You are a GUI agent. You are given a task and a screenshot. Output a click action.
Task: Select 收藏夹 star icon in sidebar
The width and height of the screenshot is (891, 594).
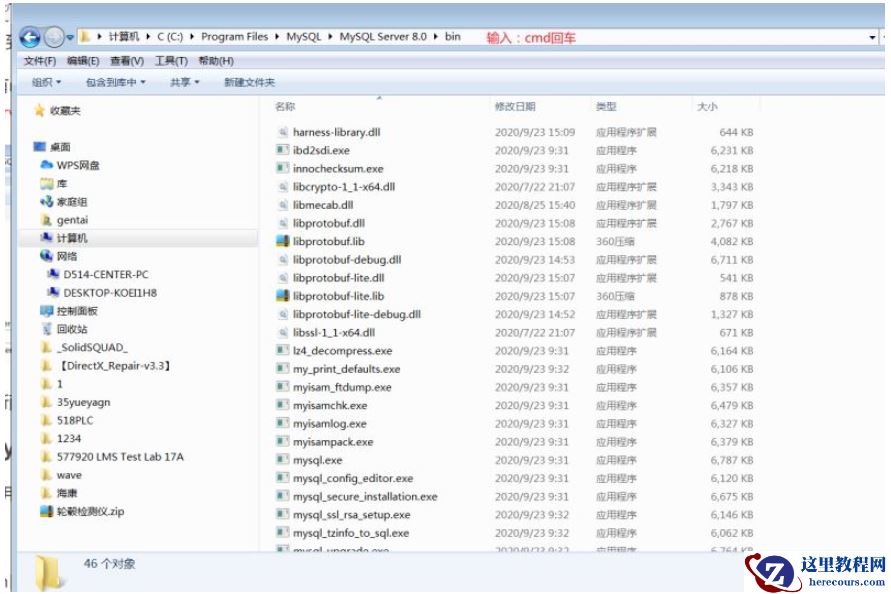point(39,111)
